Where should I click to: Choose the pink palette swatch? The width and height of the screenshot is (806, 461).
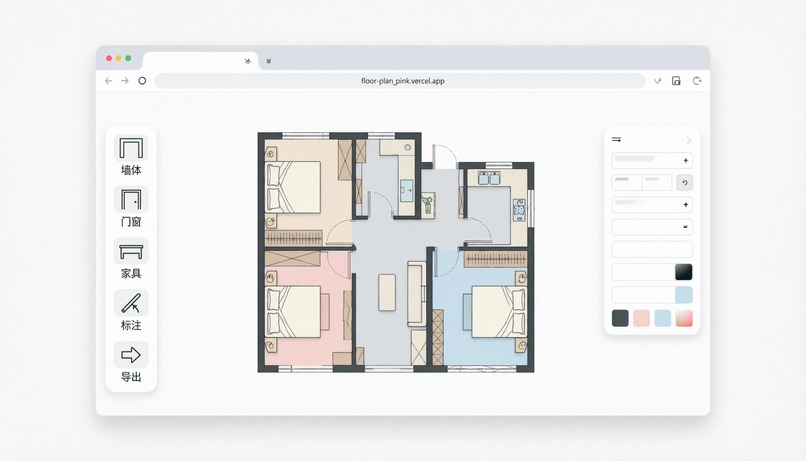pos(642,318)
